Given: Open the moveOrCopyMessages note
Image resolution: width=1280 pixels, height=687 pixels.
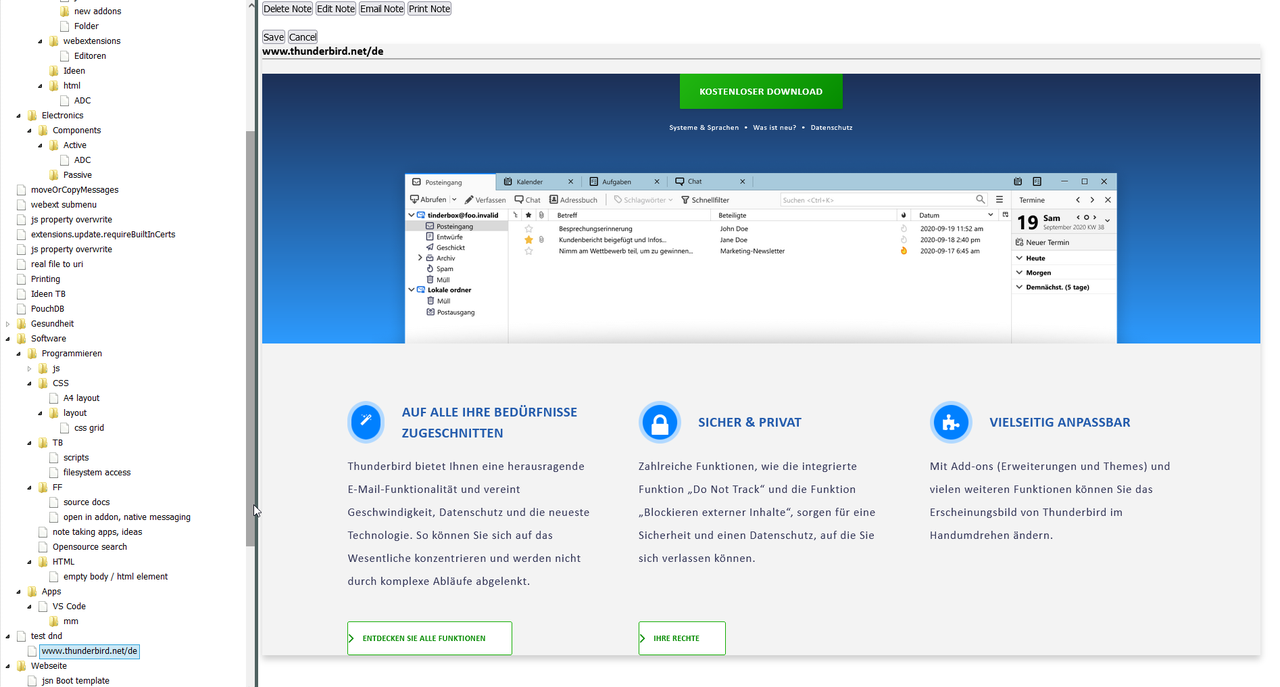Looking at the screenshot, I should (x=74, y=190).
